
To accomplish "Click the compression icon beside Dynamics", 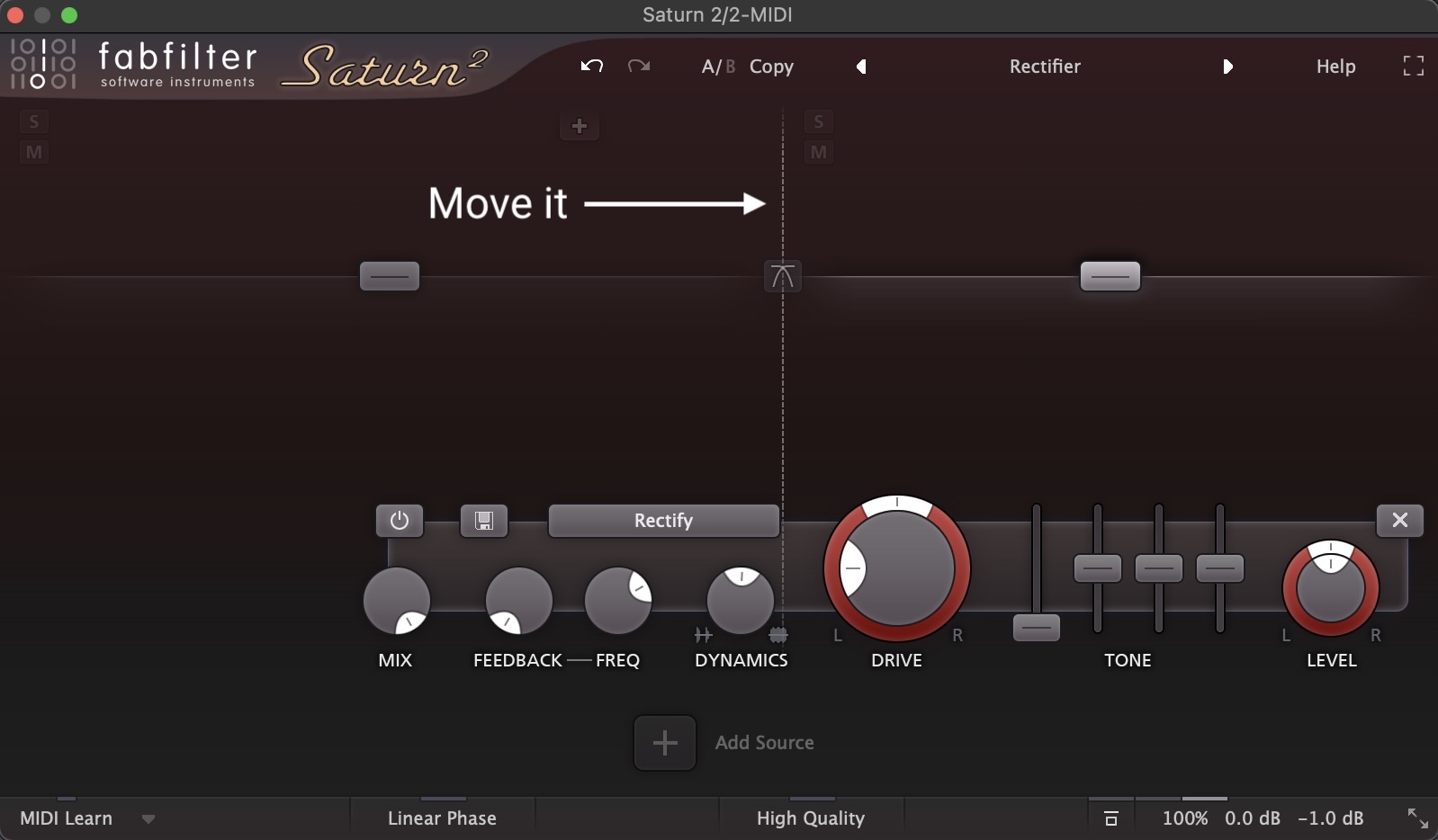I will (778, 635).
